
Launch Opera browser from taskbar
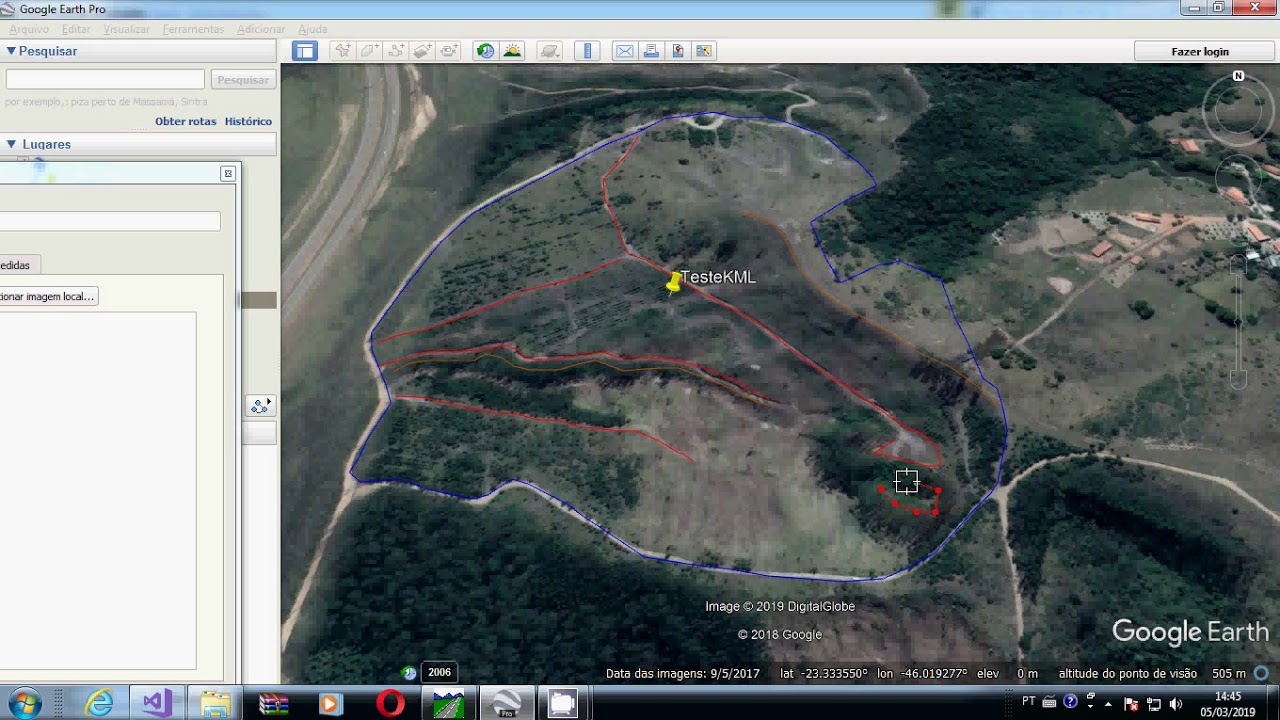pos(390,704)
